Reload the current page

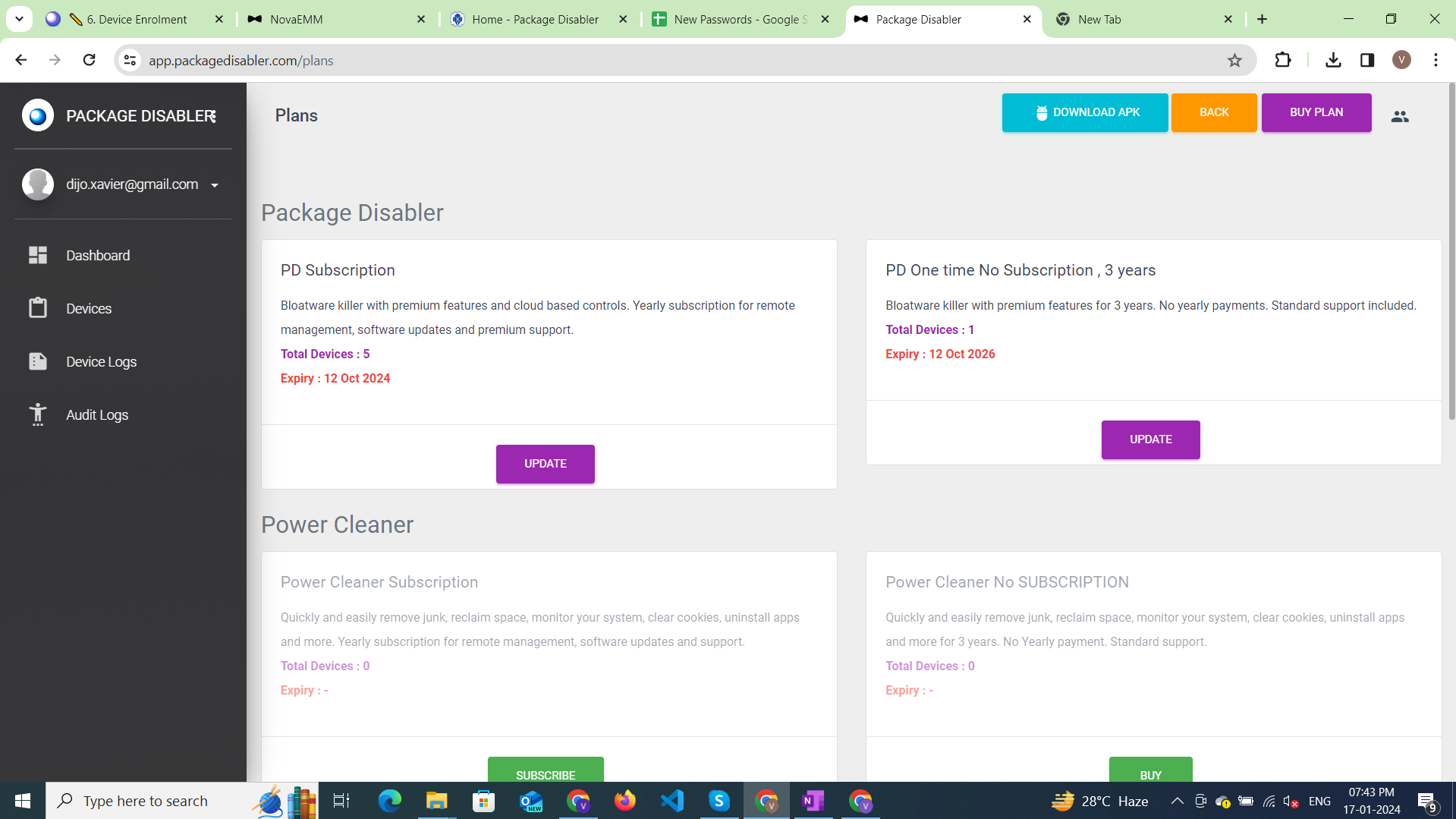pos(89,60)
